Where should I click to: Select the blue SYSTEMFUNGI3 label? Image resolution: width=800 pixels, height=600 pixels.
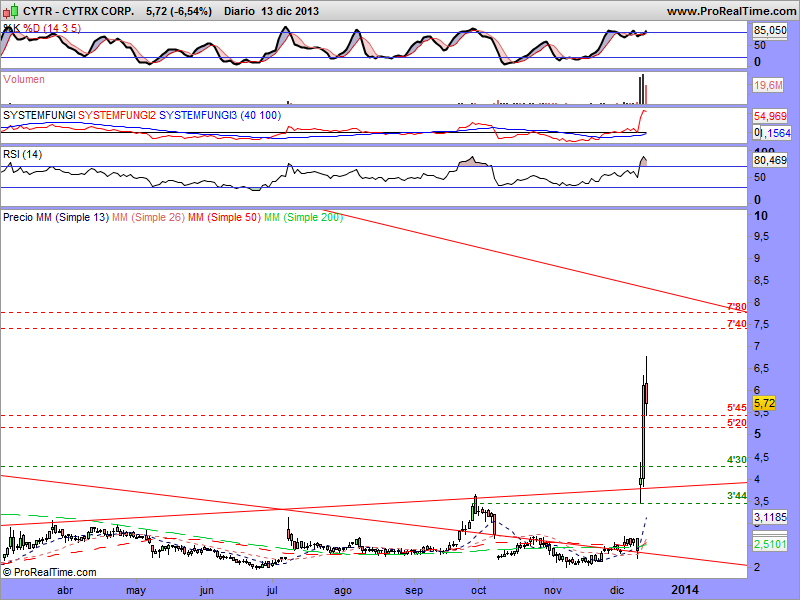[x=198, y=115]
